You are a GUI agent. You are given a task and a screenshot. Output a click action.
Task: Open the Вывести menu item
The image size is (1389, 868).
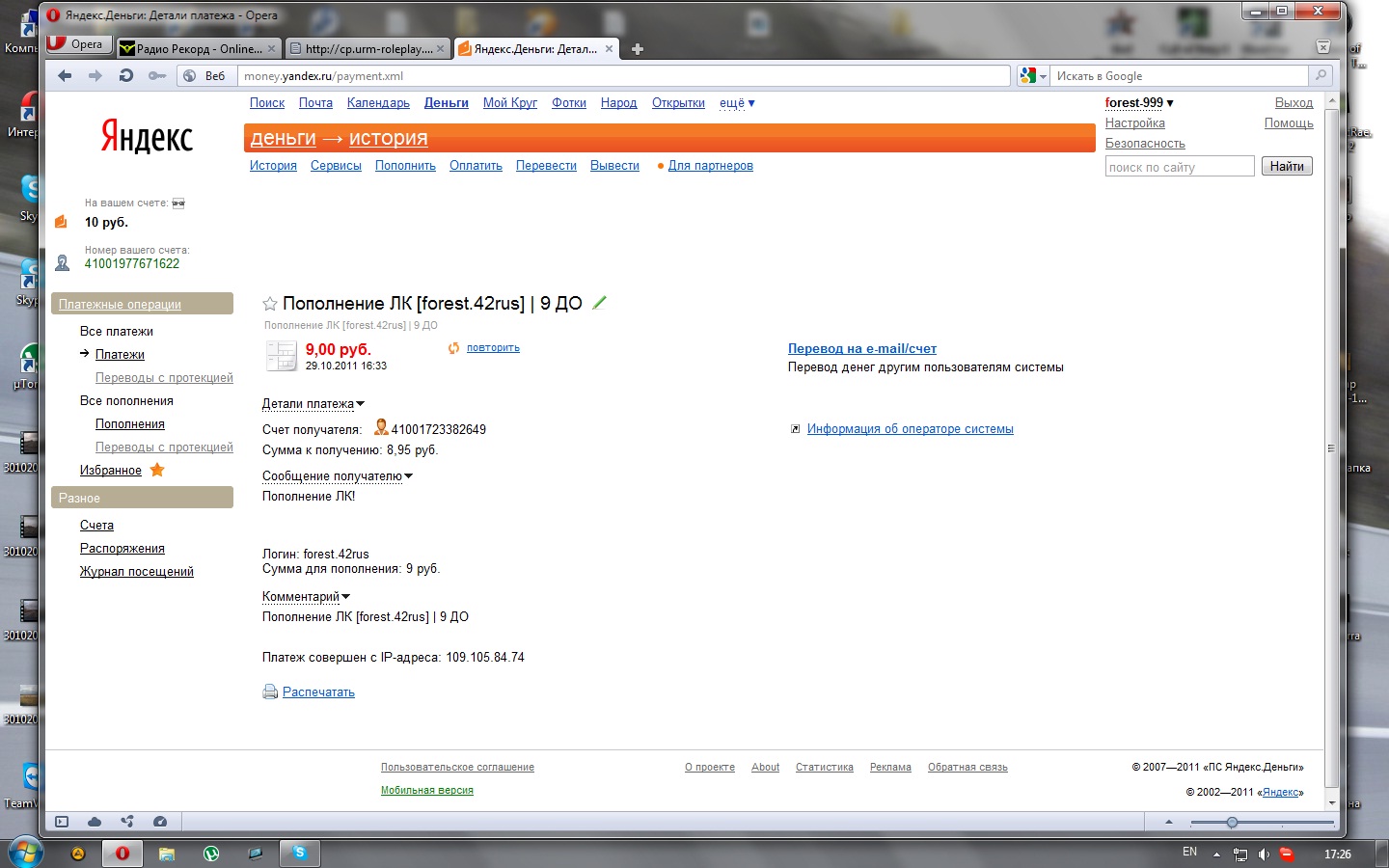614,166
